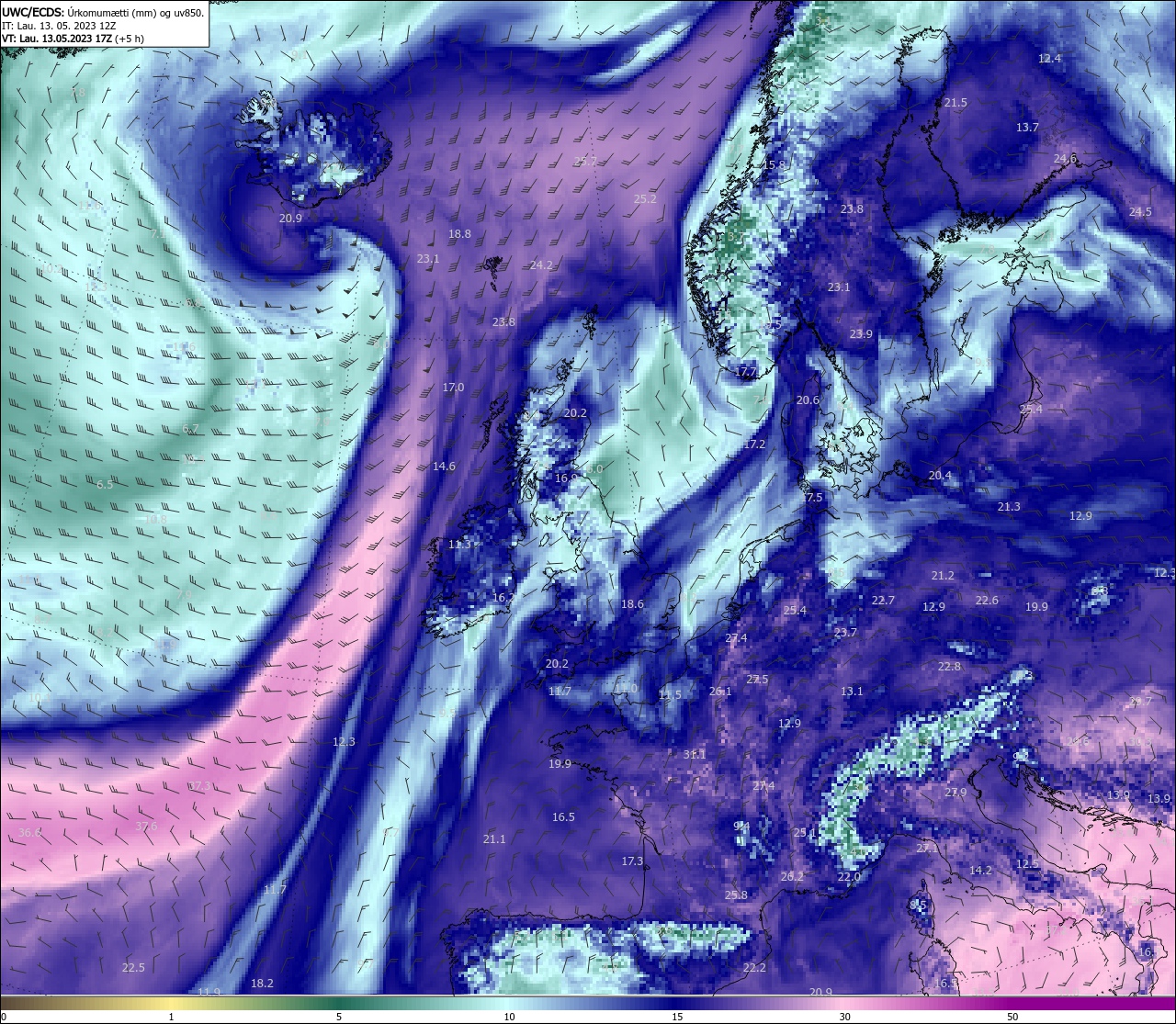Select the 6.5 value in western Atlantic
Screen dimensions: 1176x1024
point(105,484)
